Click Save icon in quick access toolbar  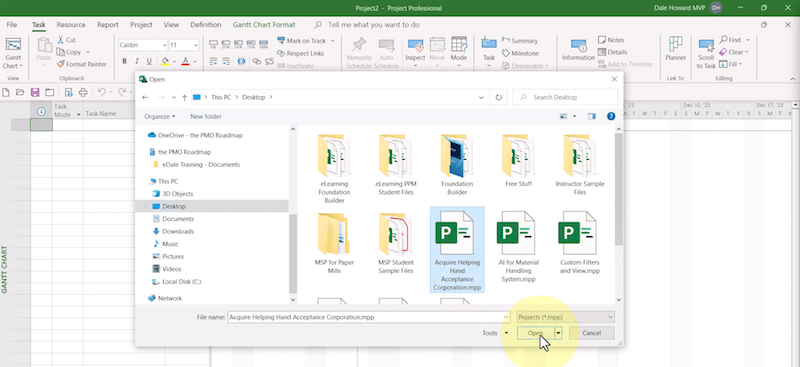click(35, 92)
